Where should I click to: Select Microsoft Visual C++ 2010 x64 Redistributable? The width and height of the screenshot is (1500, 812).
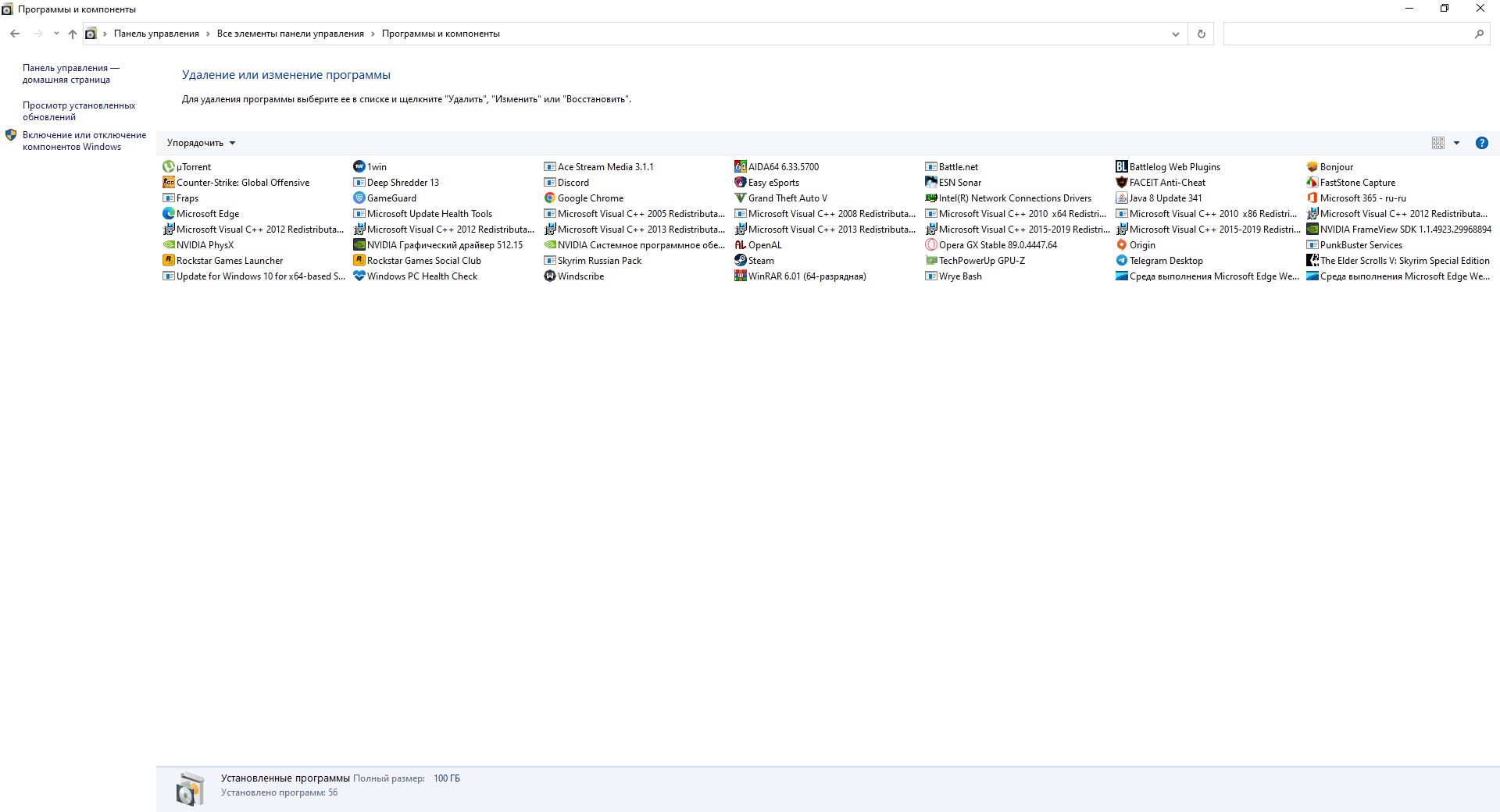[1016, 214]
